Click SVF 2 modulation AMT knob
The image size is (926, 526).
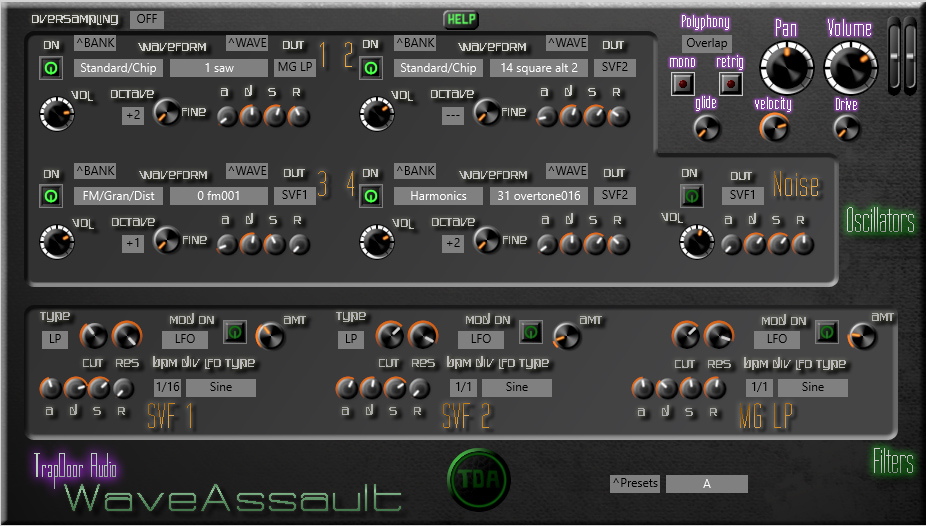pos(566,336)
